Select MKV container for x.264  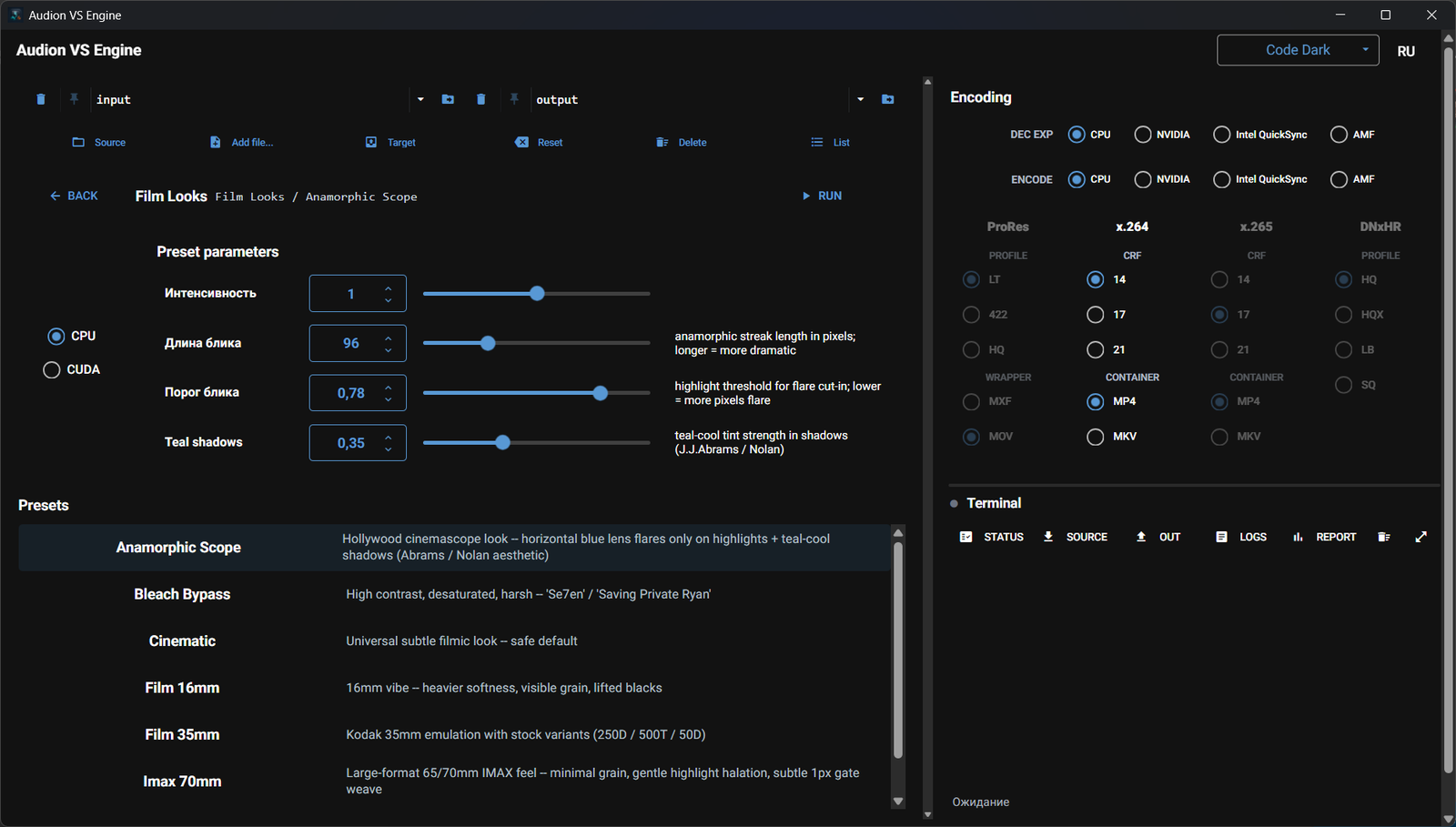coord(1096,437)
